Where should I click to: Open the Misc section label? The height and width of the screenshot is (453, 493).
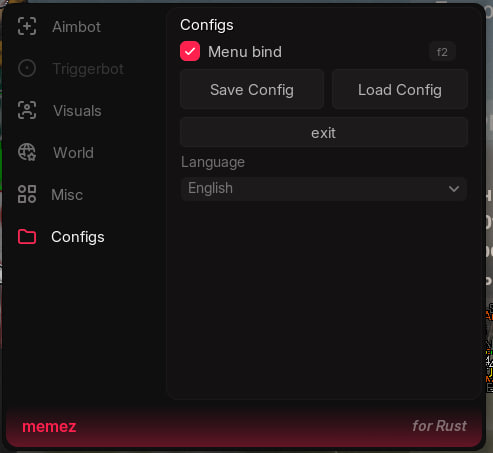67,195
